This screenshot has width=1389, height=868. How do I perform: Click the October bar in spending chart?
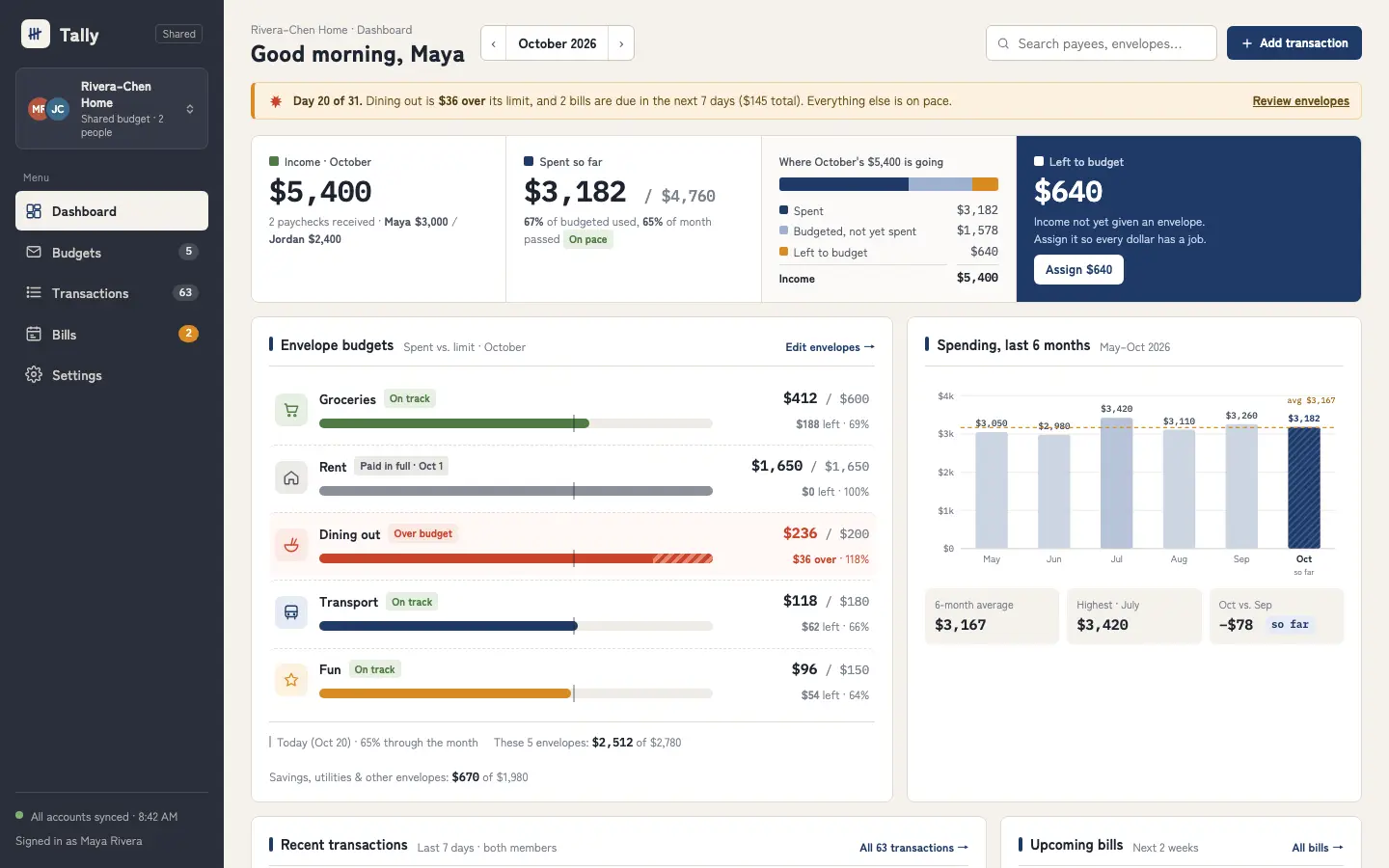(x=1304, y=488)
